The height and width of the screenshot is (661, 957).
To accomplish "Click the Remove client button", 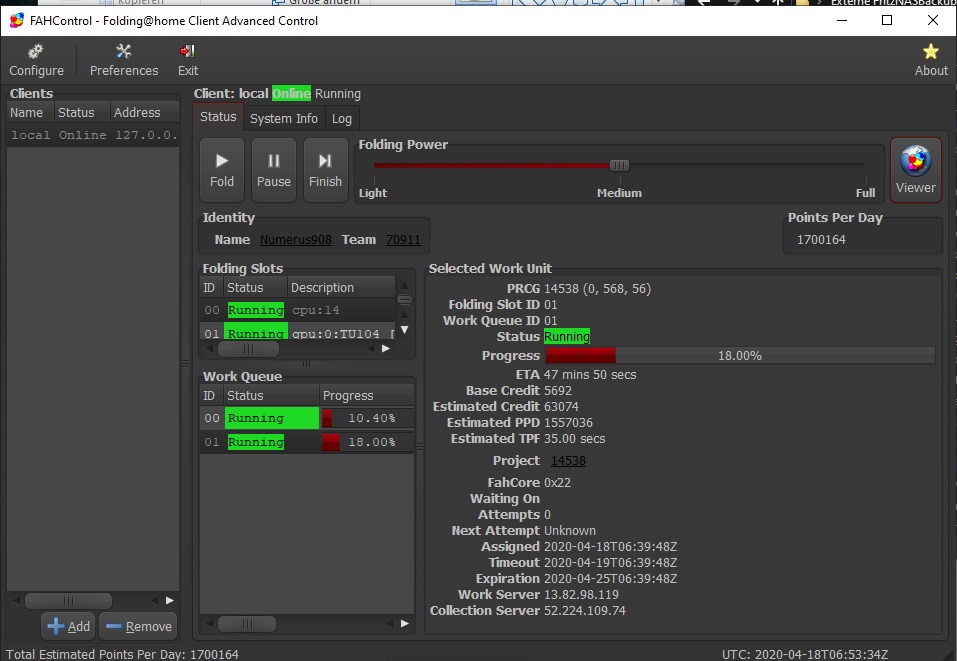I will (x=139, y=626).
